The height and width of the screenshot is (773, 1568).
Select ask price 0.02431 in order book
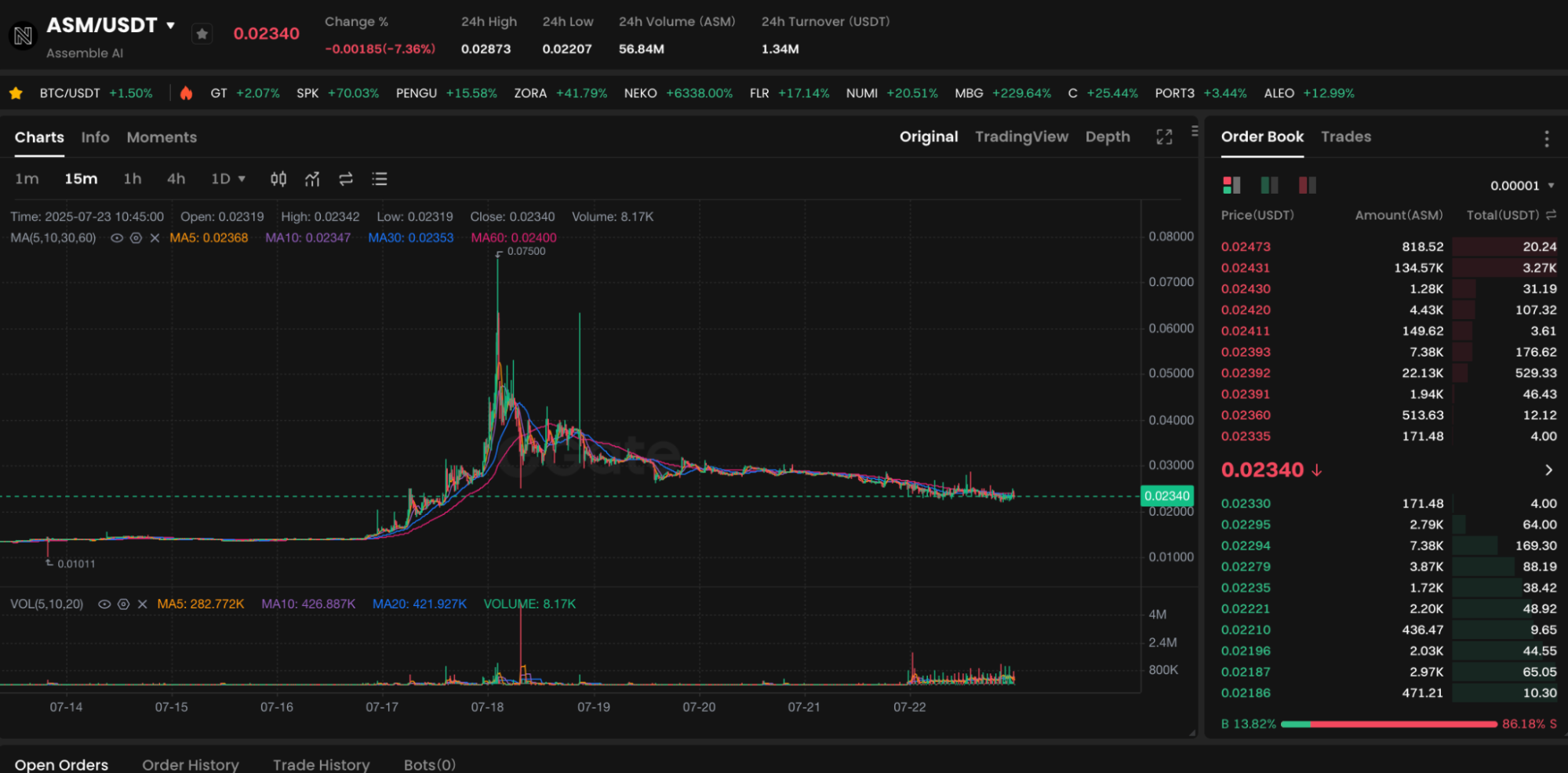tap(1246, 268)
